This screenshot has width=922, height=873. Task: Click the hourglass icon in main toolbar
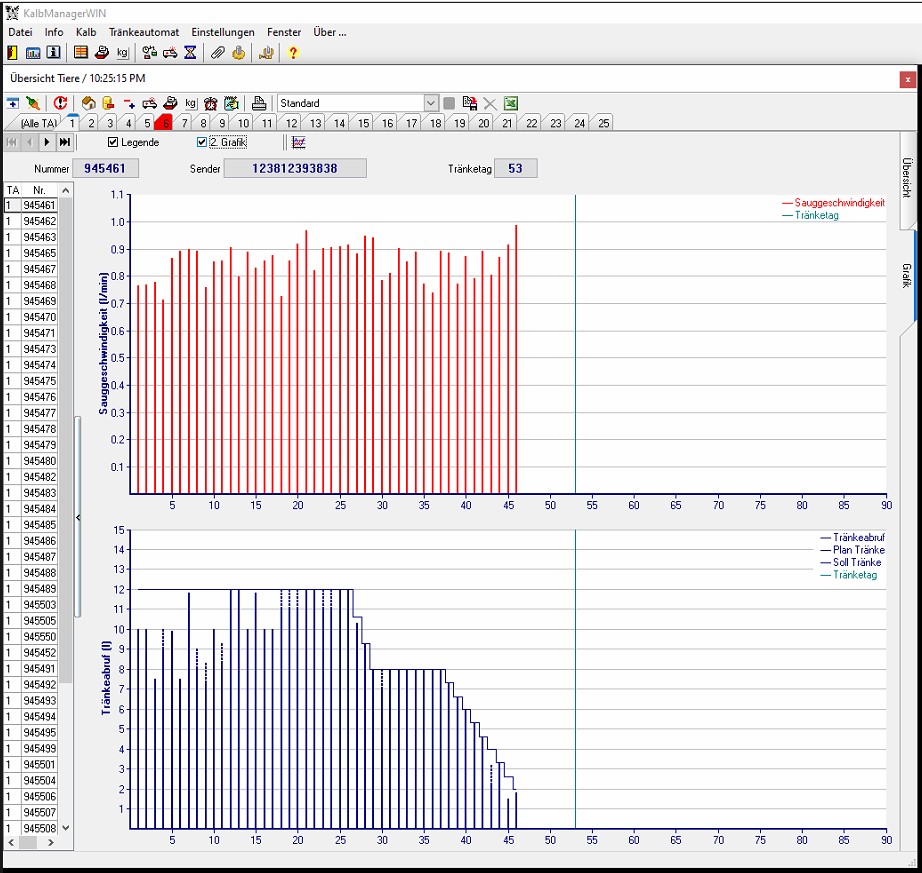190,53
